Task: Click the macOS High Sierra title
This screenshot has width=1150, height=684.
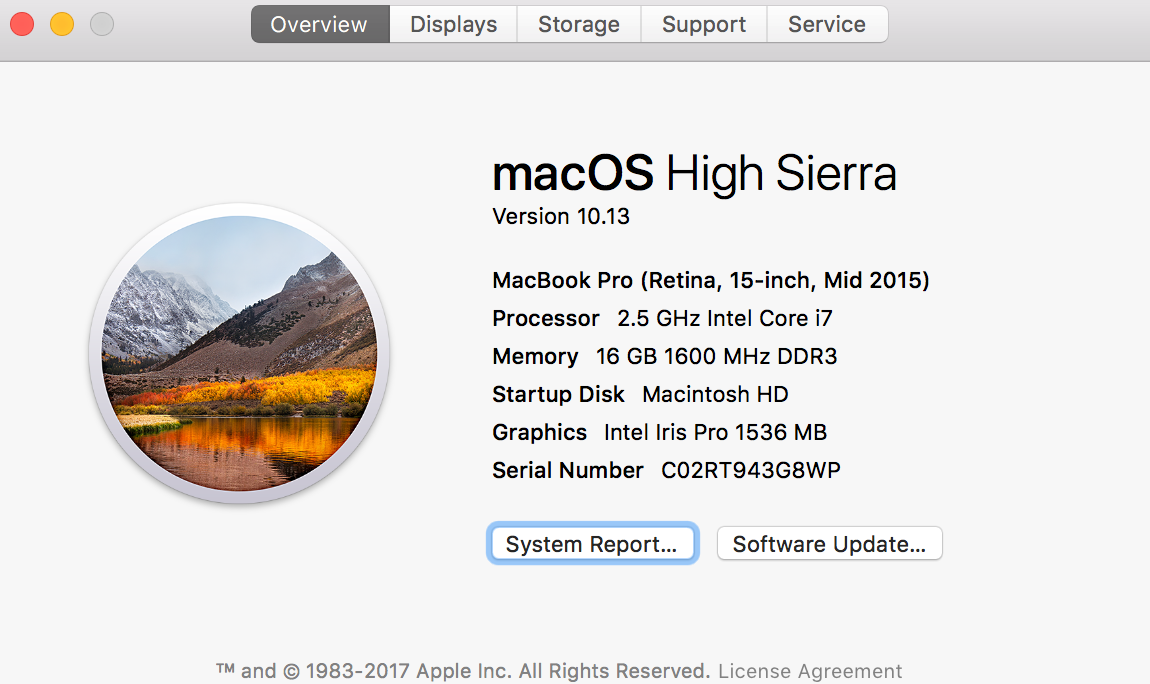Action: 694,172
